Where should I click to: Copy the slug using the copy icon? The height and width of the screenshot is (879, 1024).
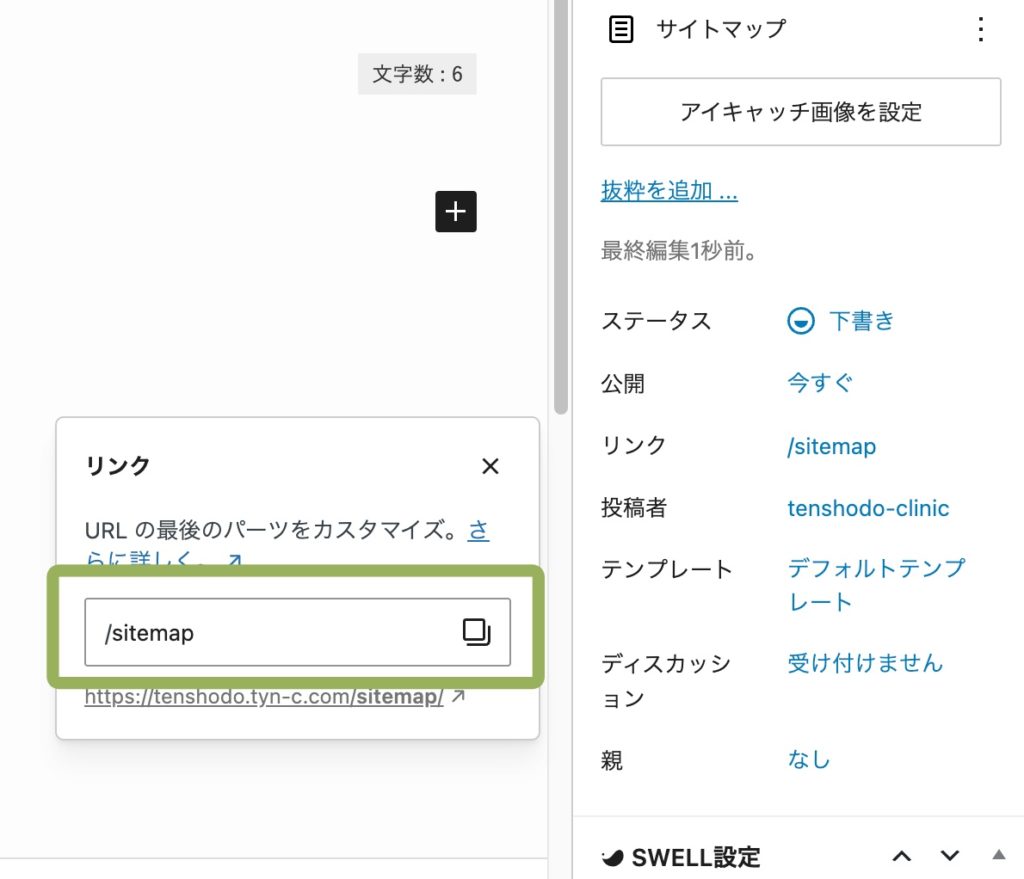(477, 631)
